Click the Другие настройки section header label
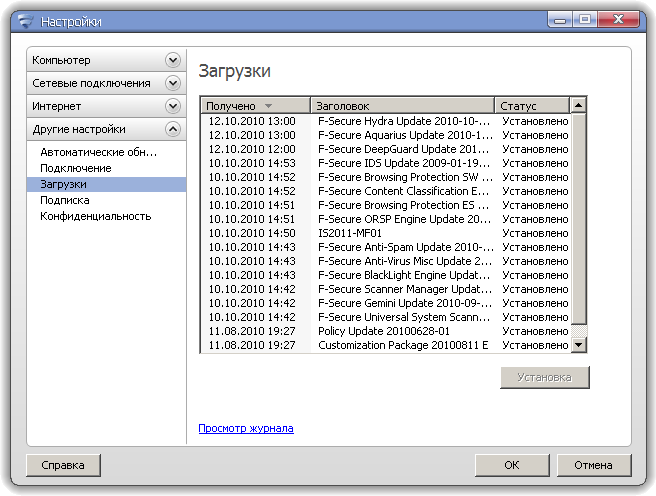 79,129
